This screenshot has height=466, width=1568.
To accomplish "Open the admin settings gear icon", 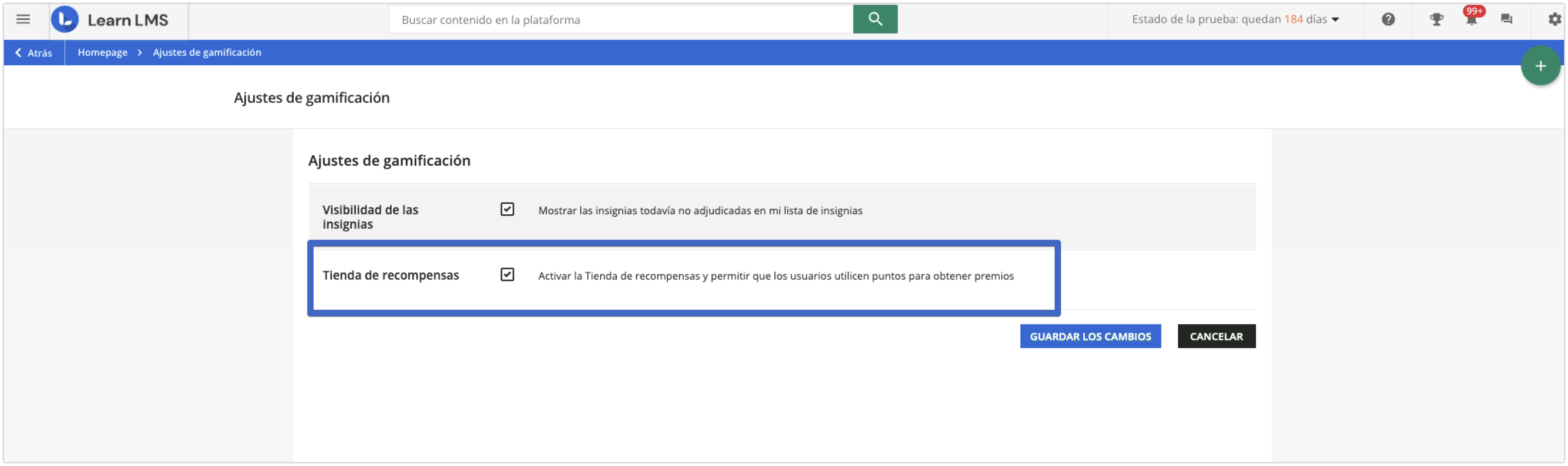I will 1554,20.
